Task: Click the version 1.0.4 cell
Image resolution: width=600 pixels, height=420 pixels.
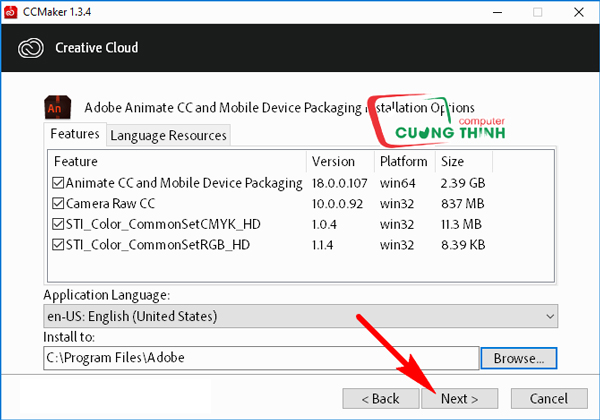Action: (x=324, y=225)
